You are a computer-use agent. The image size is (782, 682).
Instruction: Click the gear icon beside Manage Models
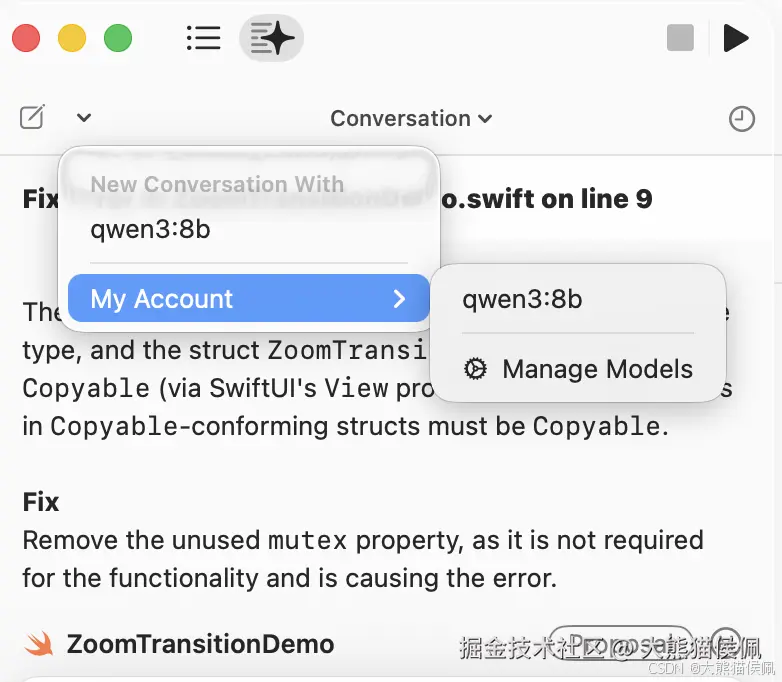click(476, 369)
